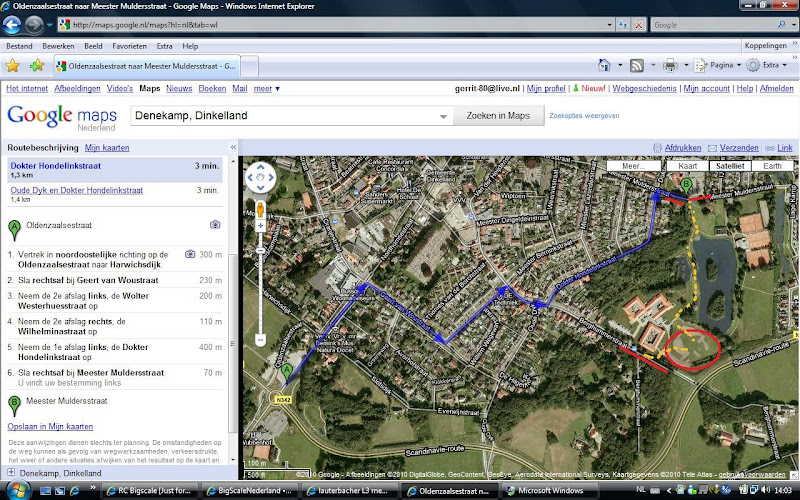Switch map to Satelliet view
Screen dimensions: 800x500
730,166
